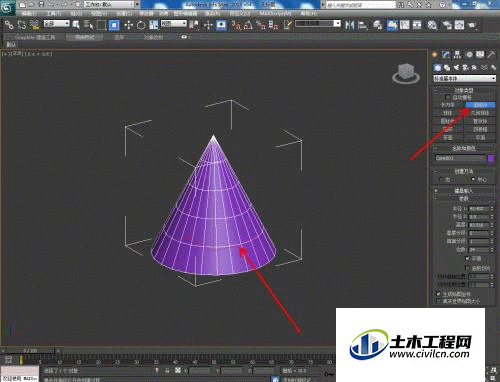This screenshot has height=382, width=500.
Task: Open the Standard Primitives category dropdown
Action: (464, 78)
